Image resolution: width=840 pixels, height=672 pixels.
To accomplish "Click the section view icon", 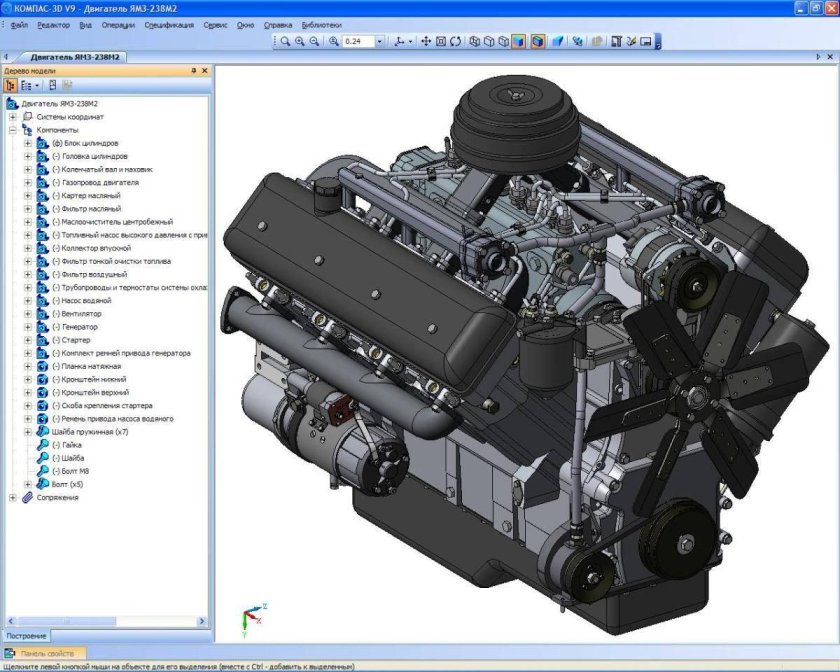I will point(558,42).
